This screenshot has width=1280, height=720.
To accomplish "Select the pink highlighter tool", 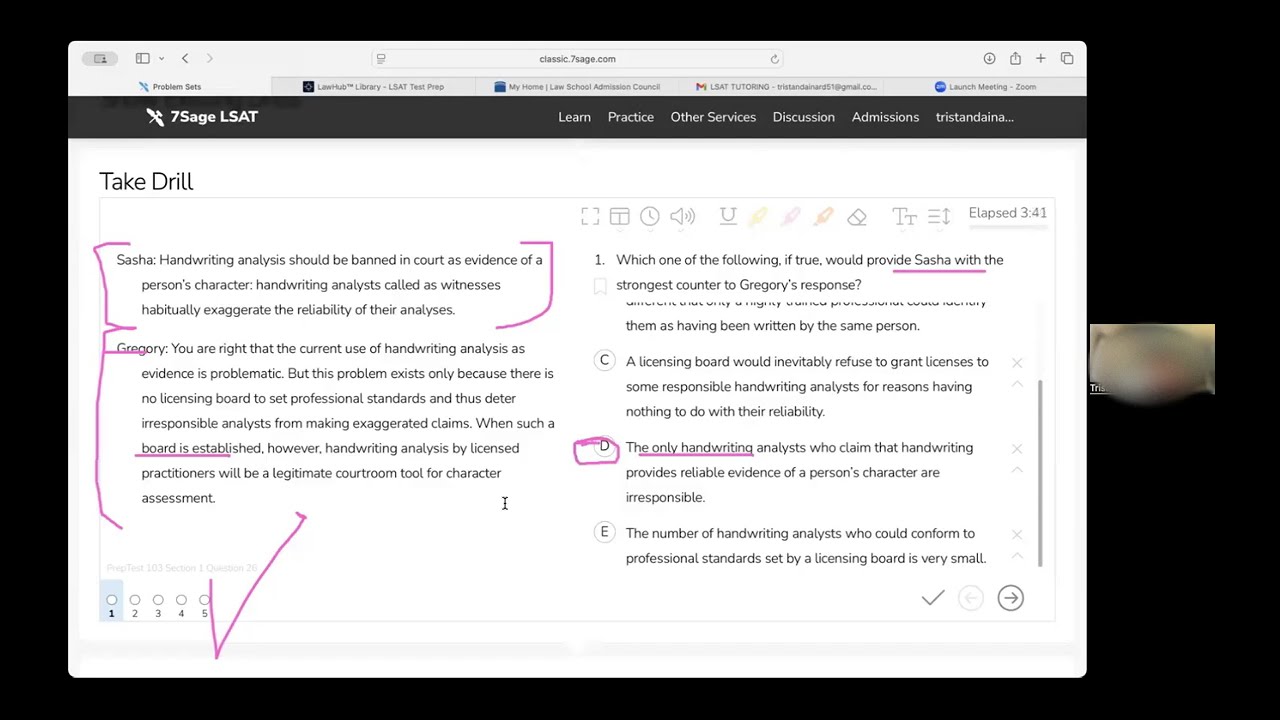I will (x=790, y=217).
